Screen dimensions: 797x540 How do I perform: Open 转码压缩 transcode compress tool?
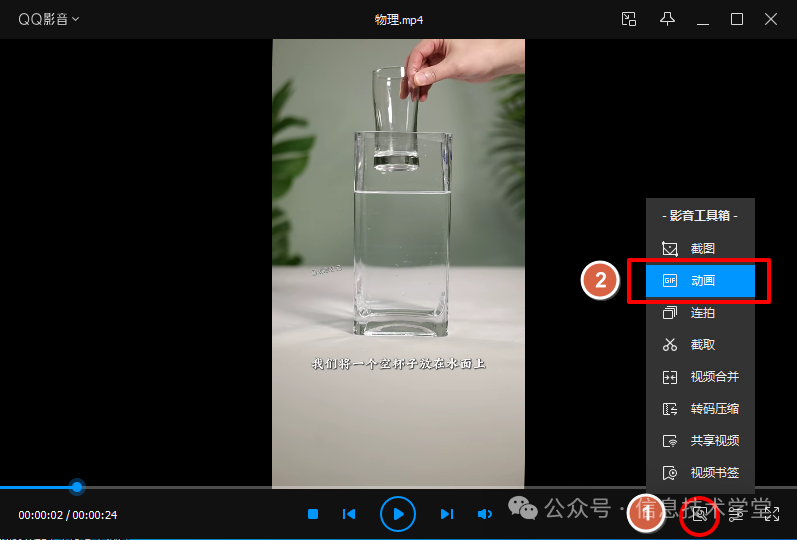[701, 409]
